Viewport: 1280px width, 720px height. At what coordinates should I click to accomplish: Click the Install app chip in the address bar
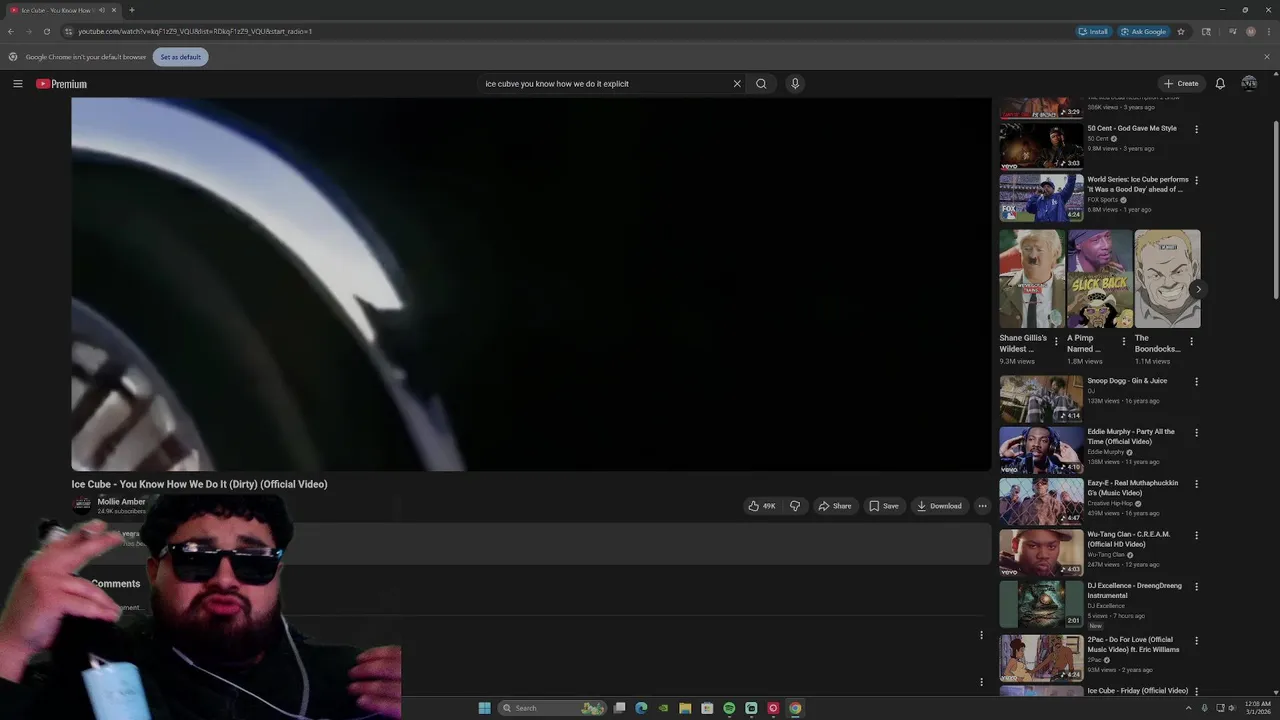1093,31
